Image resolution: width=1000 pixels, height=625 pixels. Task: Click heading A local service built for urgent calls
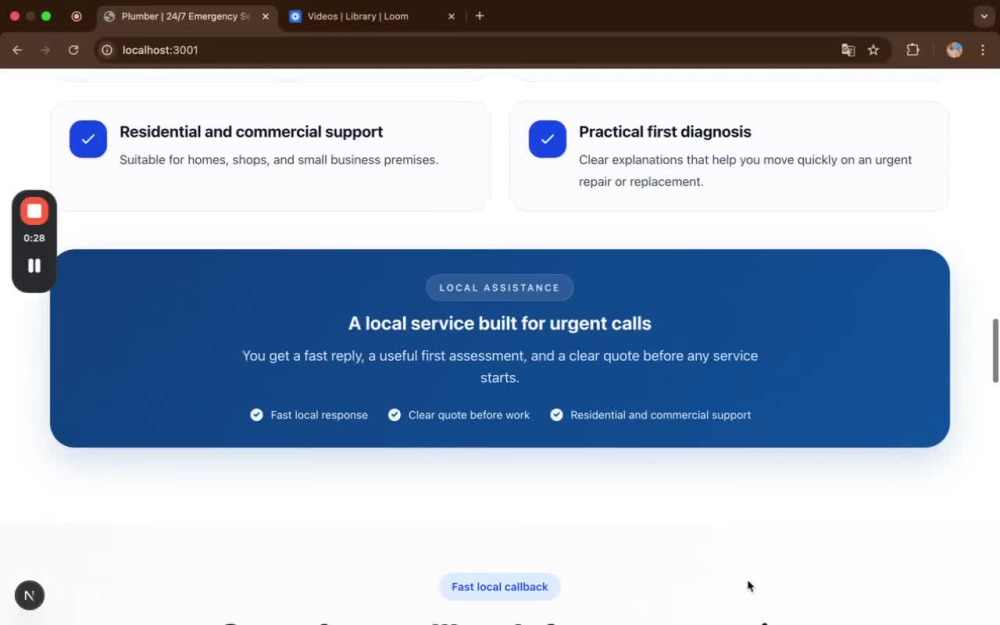499,323
